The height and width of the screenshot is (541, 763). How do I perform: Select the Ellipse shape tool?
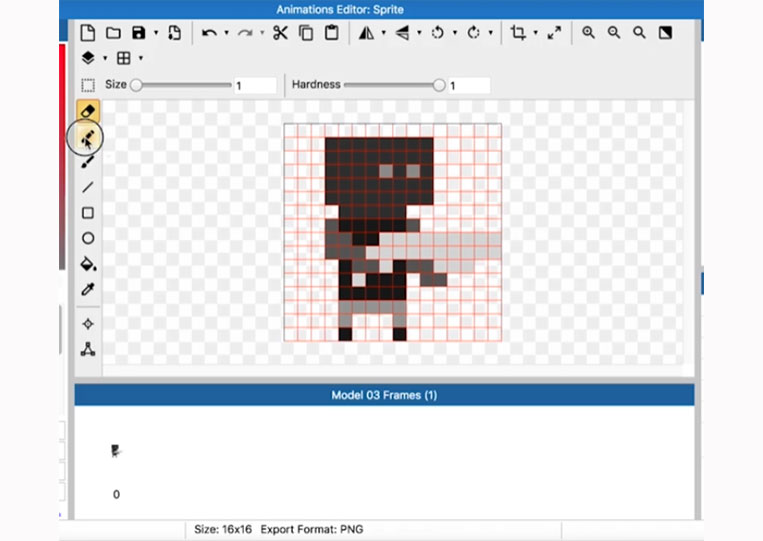tap(88, 238)
